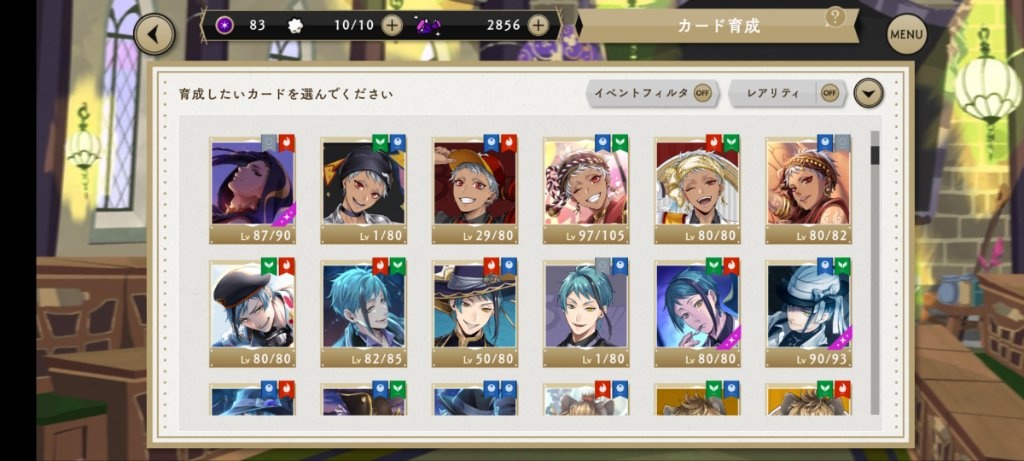Click the カード育成 title banner

tap(718, 26)
